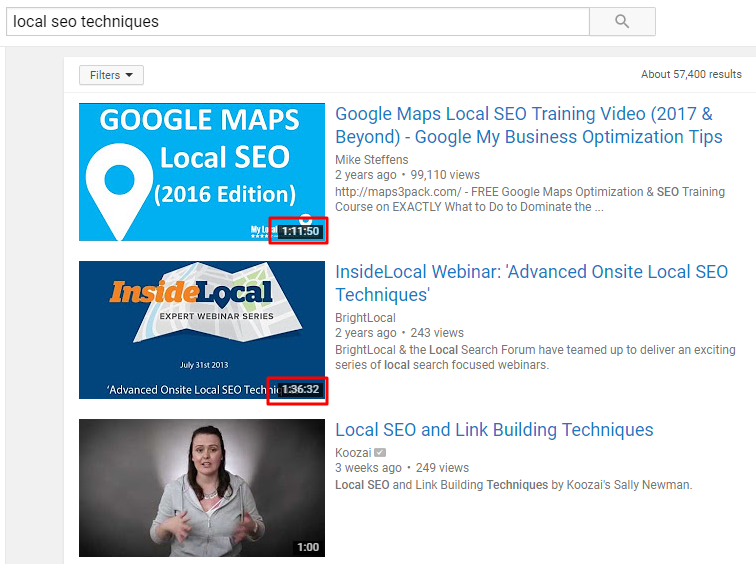Click the search magnifier button

coord(622,22)
